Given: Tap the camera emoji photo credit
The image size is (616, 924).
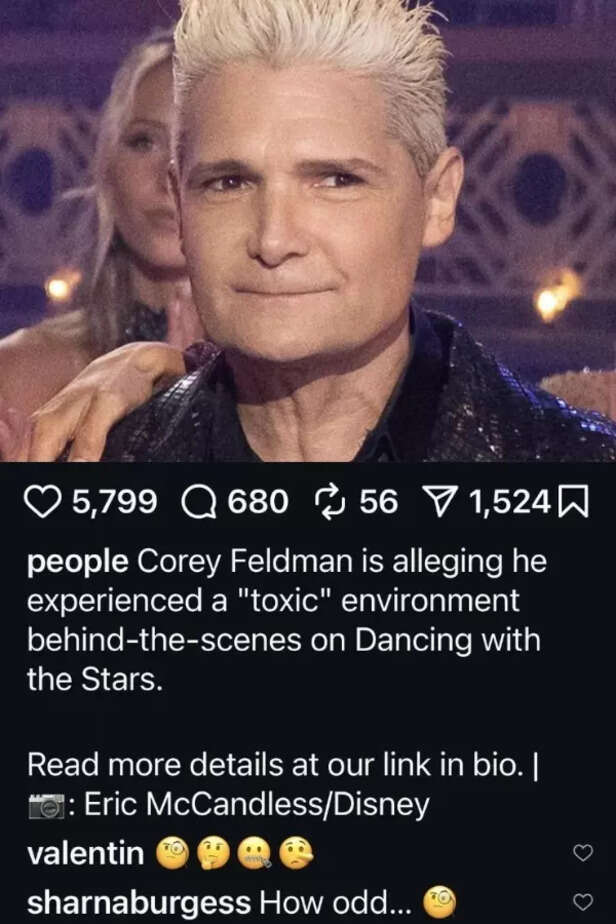Looking at the screenshot, I should (x=46, y=805).
